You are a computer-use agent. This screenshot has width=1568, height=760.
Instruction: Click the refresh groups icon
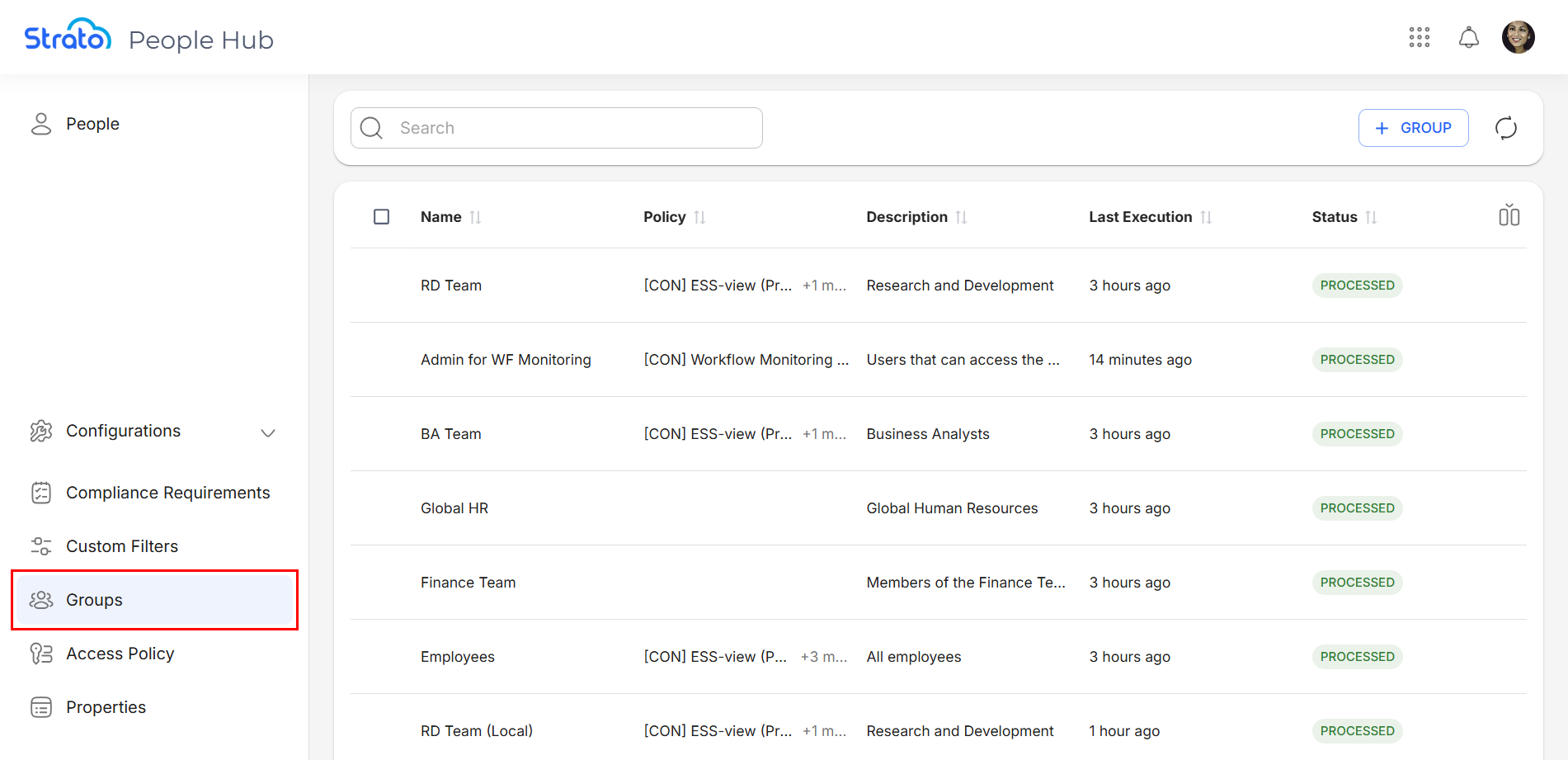tap(1505, 128)
